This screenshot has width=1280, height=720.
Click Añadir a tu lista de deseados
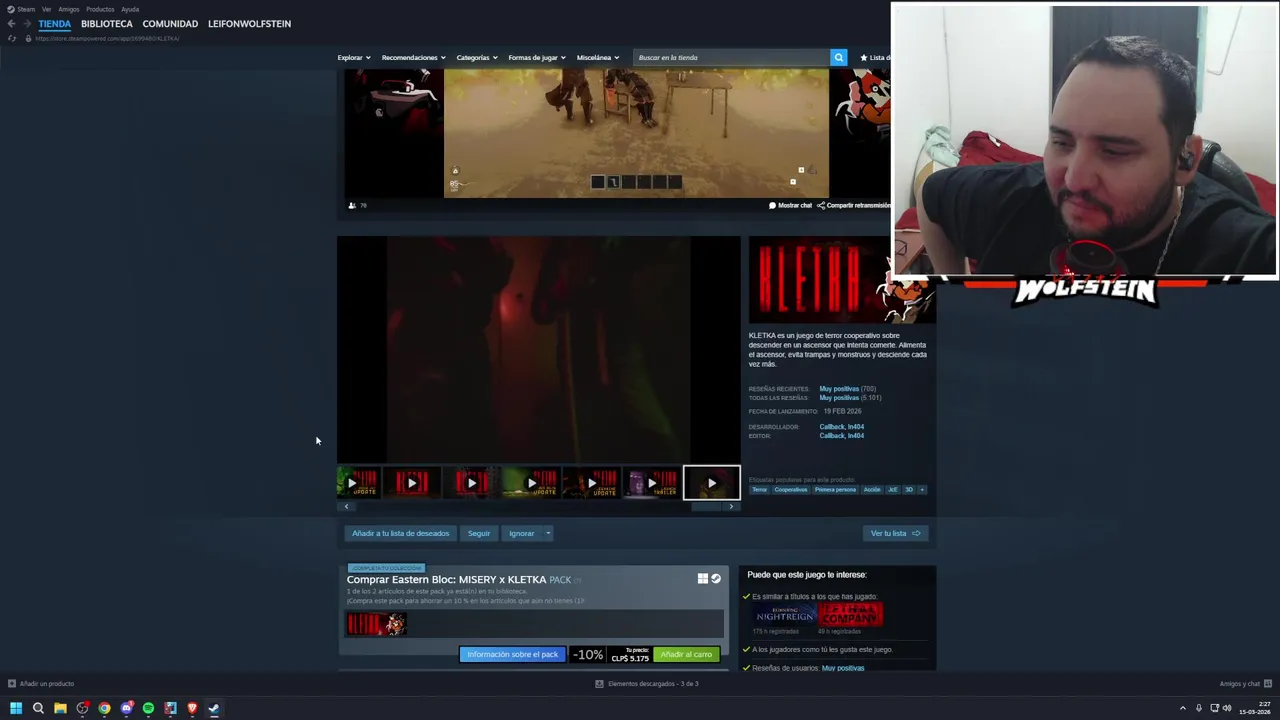coord(400,533)
